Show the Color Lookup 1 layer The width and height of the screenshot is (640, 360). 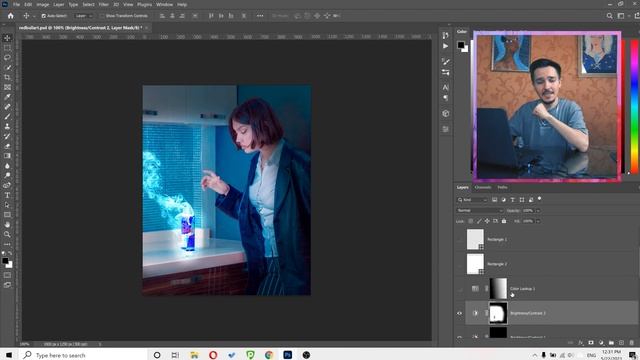point(460,289)
